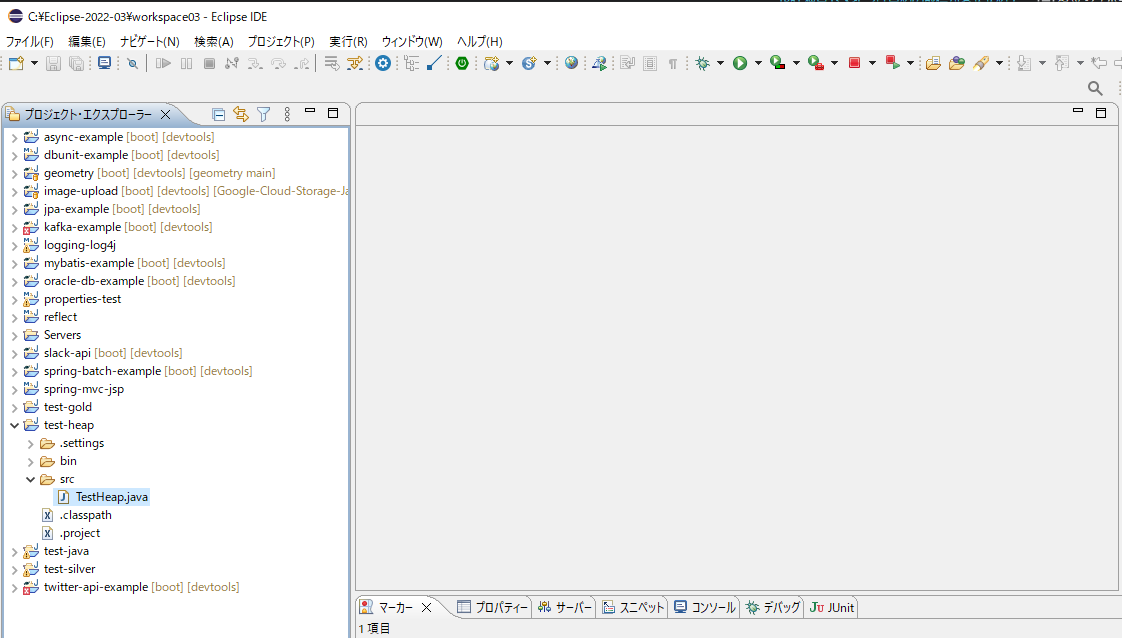Toggle the Filters and Customization funnel icon
Image resolution: width=1122 pixels, height=638 pixels.
coord(263,114)
